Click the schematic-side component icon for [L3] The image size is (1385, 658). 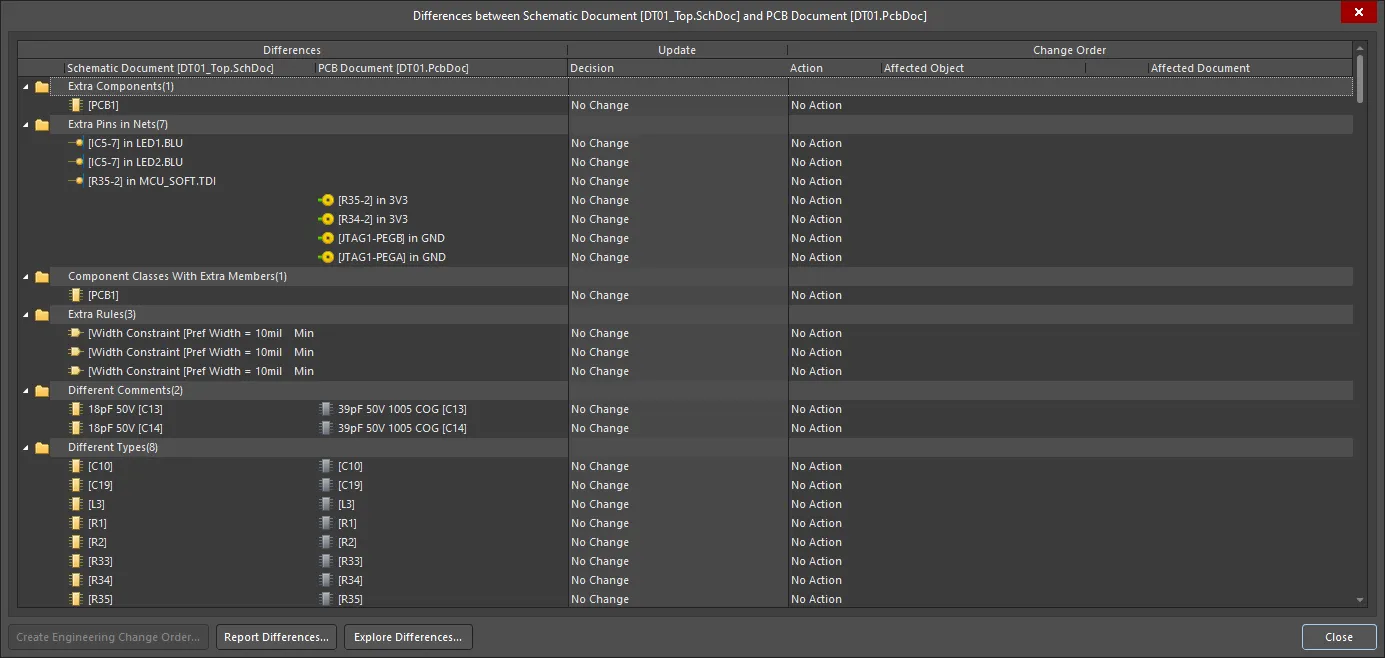click(75, 504)
